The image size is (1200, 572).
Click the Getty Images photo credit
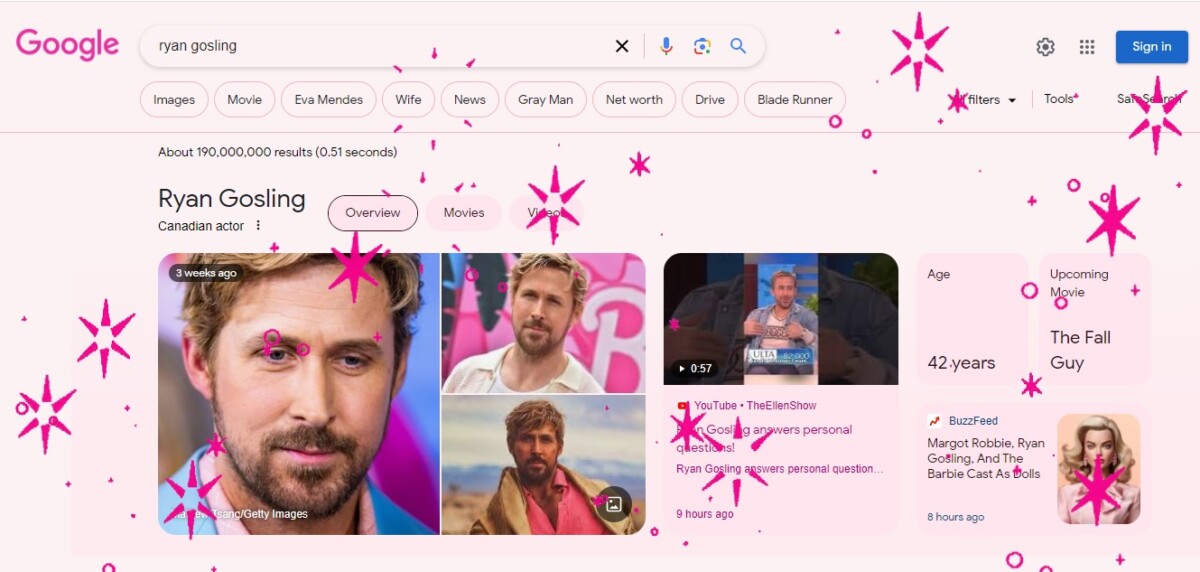238,514
